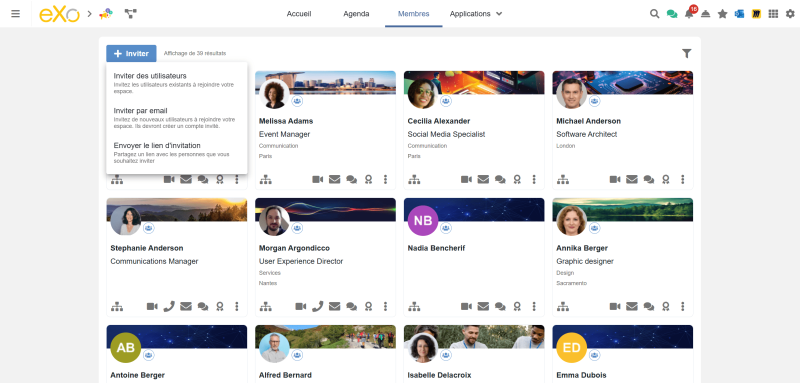View Cecilia Alexander's organization chart
Image resolution: width=800 pixels, height=383 pixels.
click(414, 180)
